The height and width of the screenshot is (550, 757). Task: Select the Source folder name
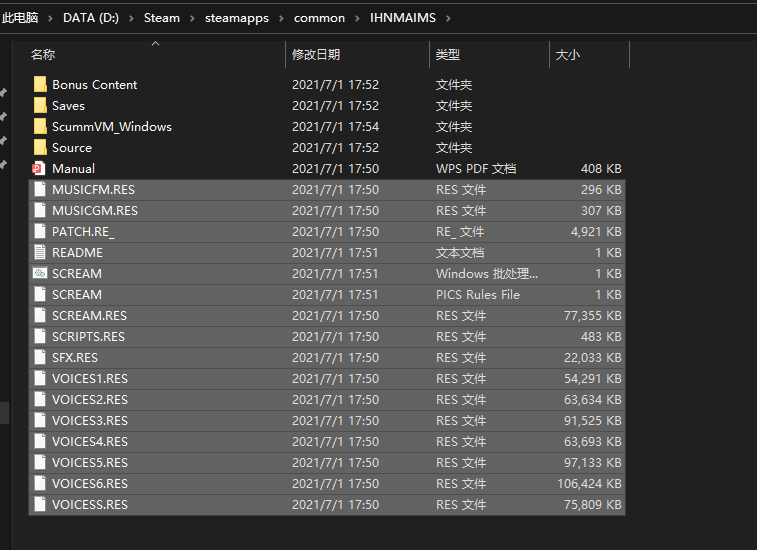[72, 147]
